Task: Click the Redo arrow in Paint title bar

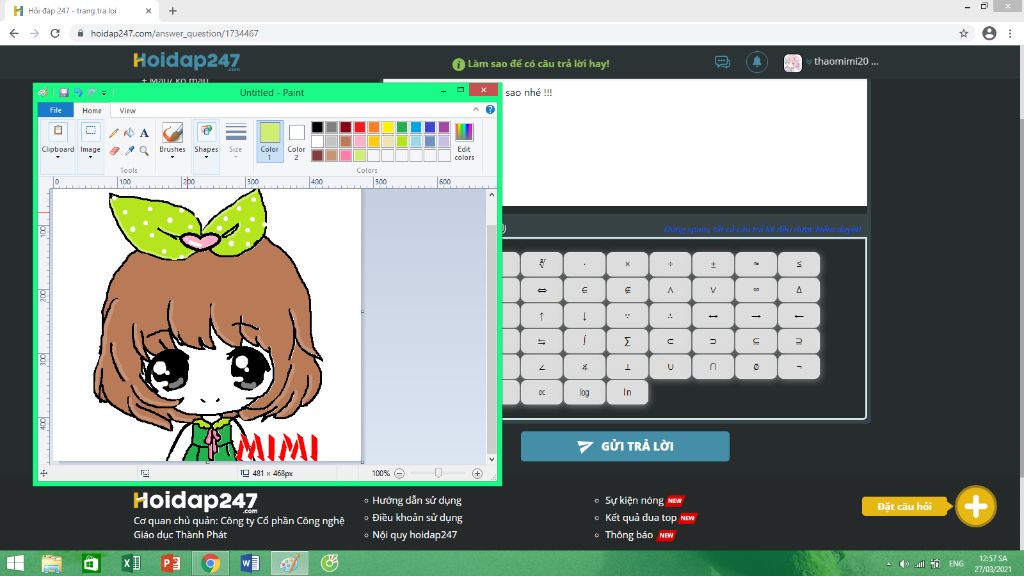Action: [91, 93]
